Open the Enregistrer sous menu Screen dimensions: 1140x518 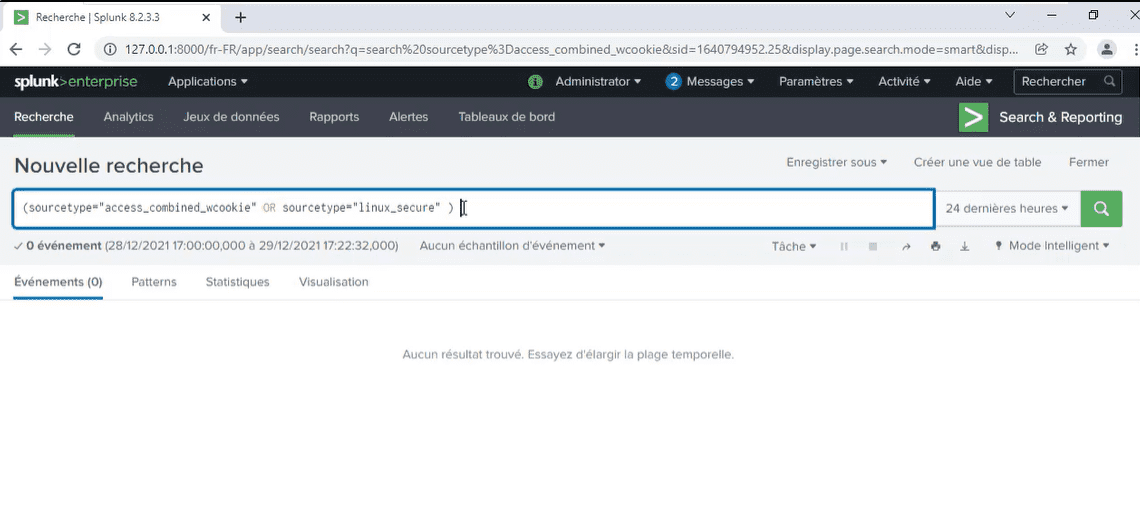(837, 162)
